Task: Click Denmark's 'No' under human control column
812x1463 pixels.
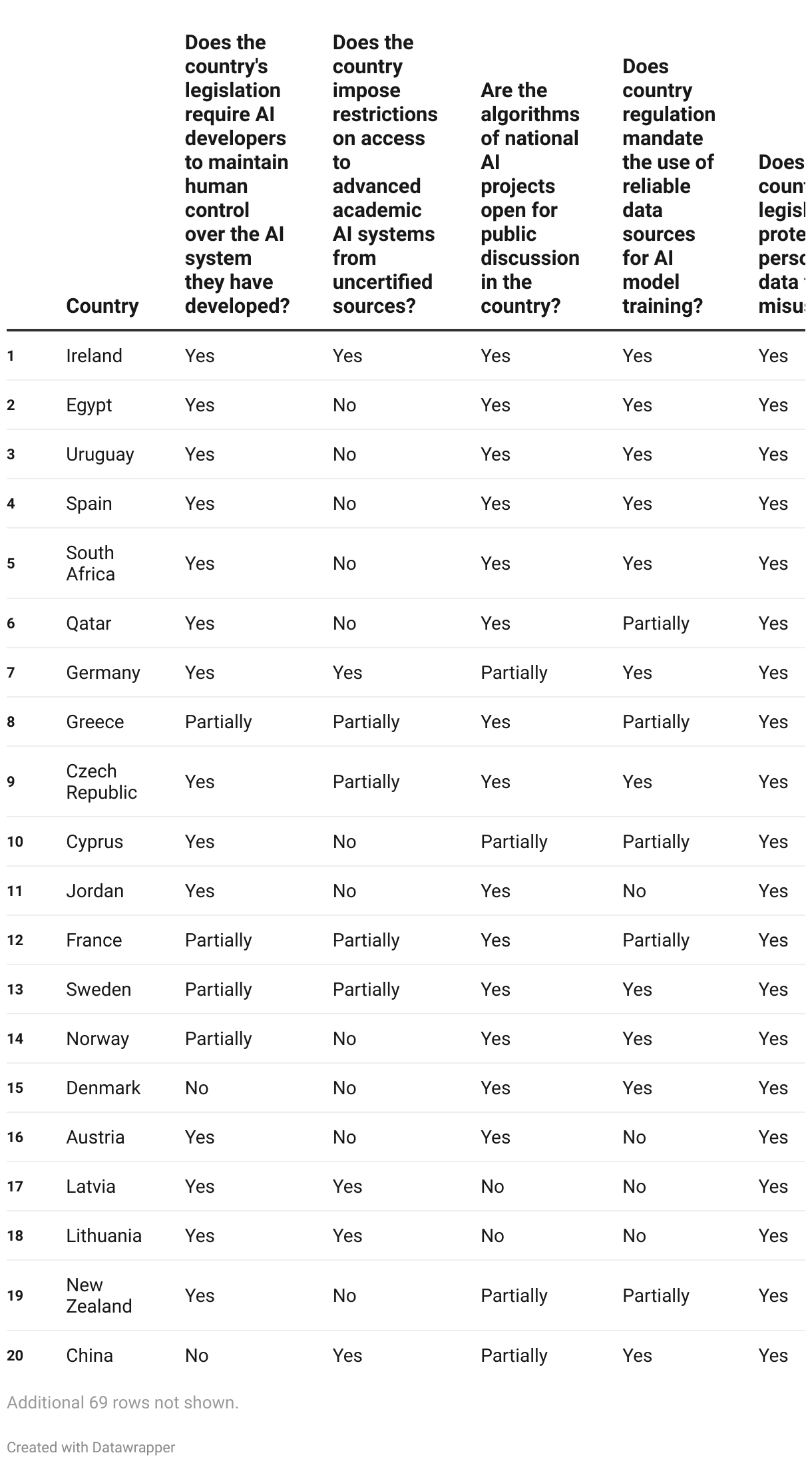Action: 196,1088
